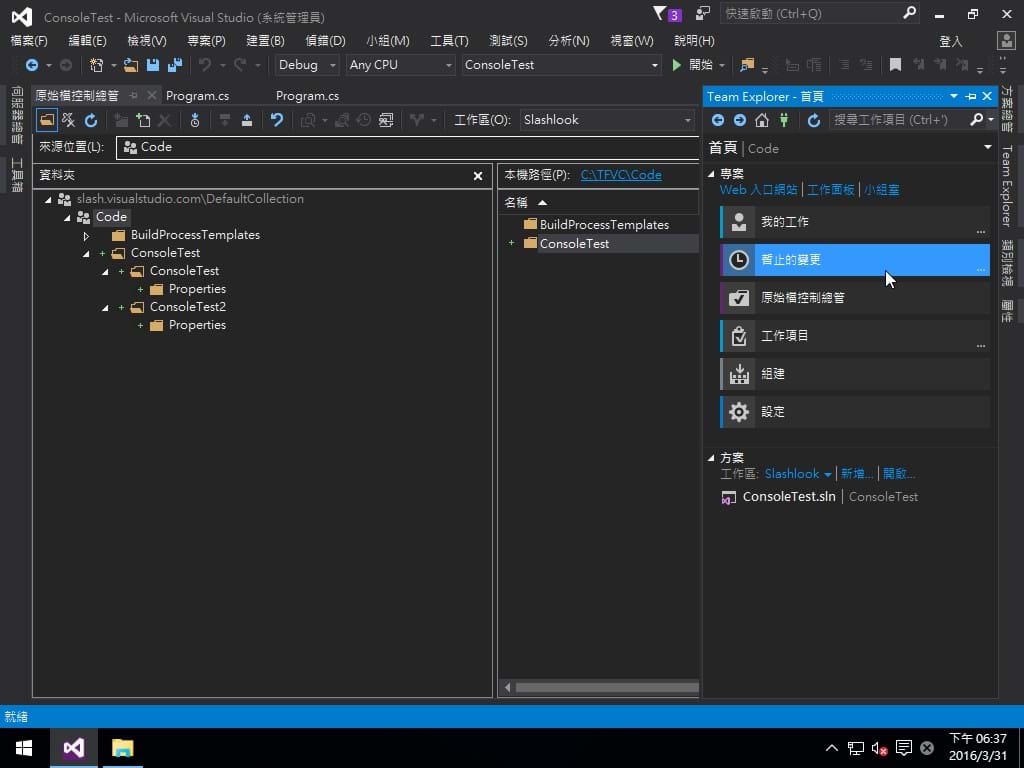Click the Web 入口網站 link
1024x768 pixels.
(758, 190)
